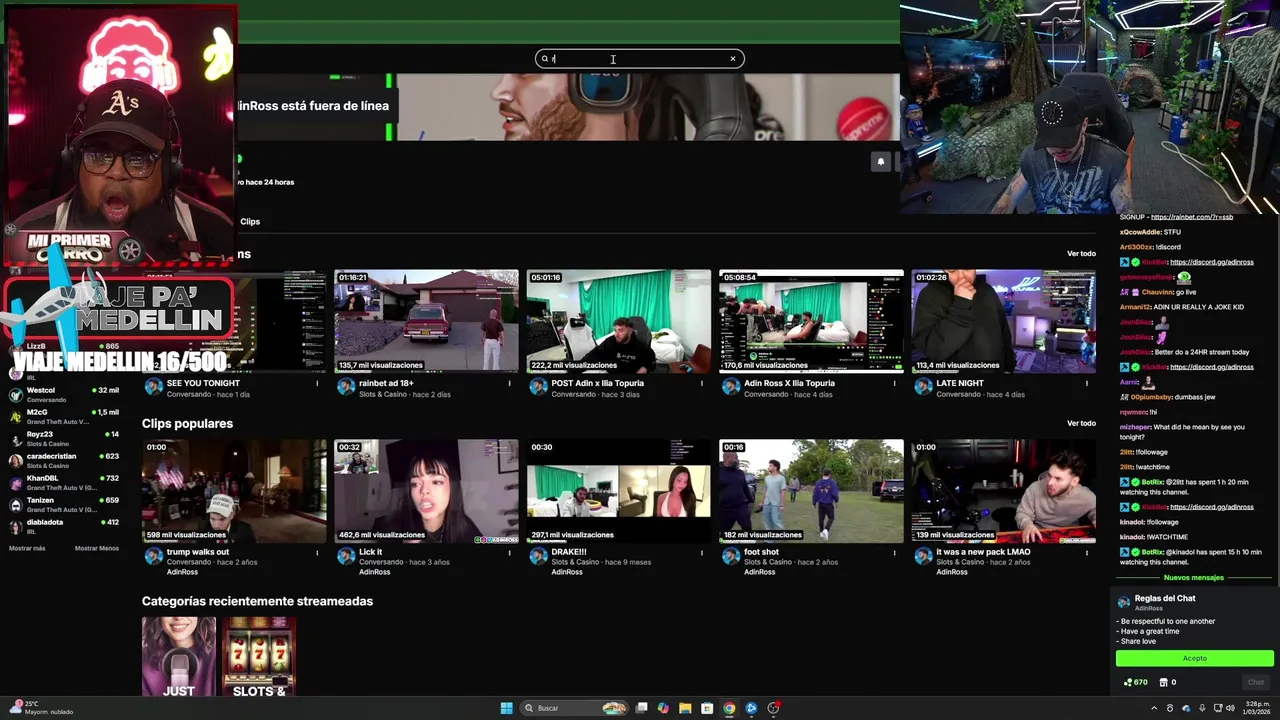Open the 'Slots &' category card
The width and height of the screenshot is (1280, 720).
pos(259,657)
